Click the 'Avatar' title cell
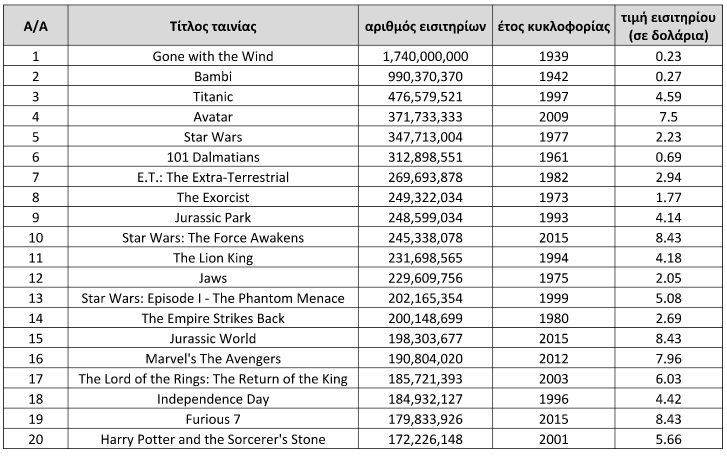The width and height of the screenshot is (727, 456). (212, 117)
